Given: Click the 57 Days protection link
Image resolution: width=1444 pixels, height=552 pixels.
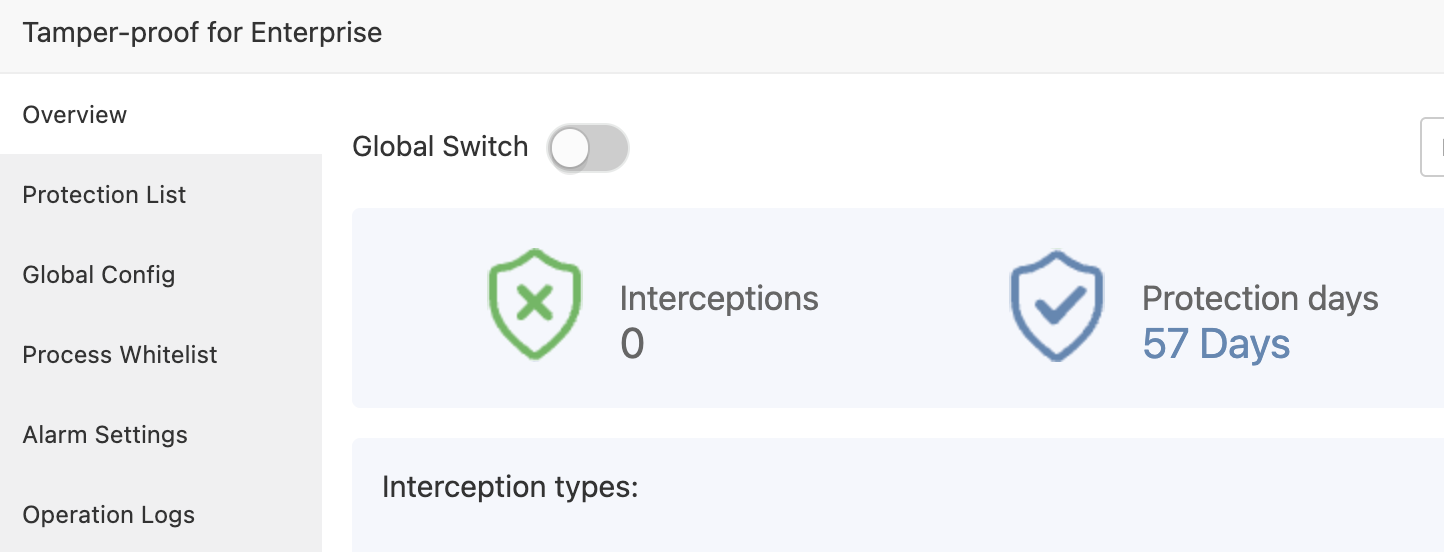Looking at the screenshot, I should [1216, 344].
